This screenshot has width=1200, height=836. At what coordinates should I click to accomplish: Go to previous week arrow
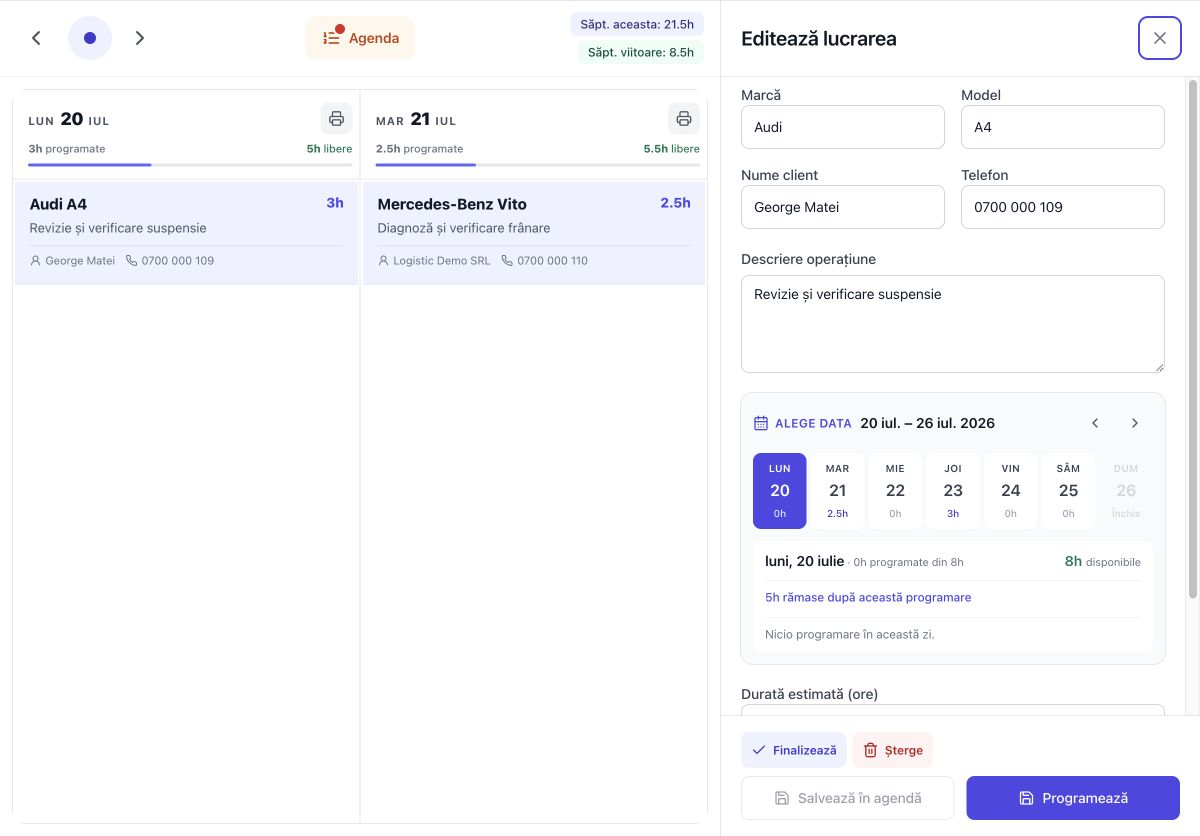(x=36, y=38)
